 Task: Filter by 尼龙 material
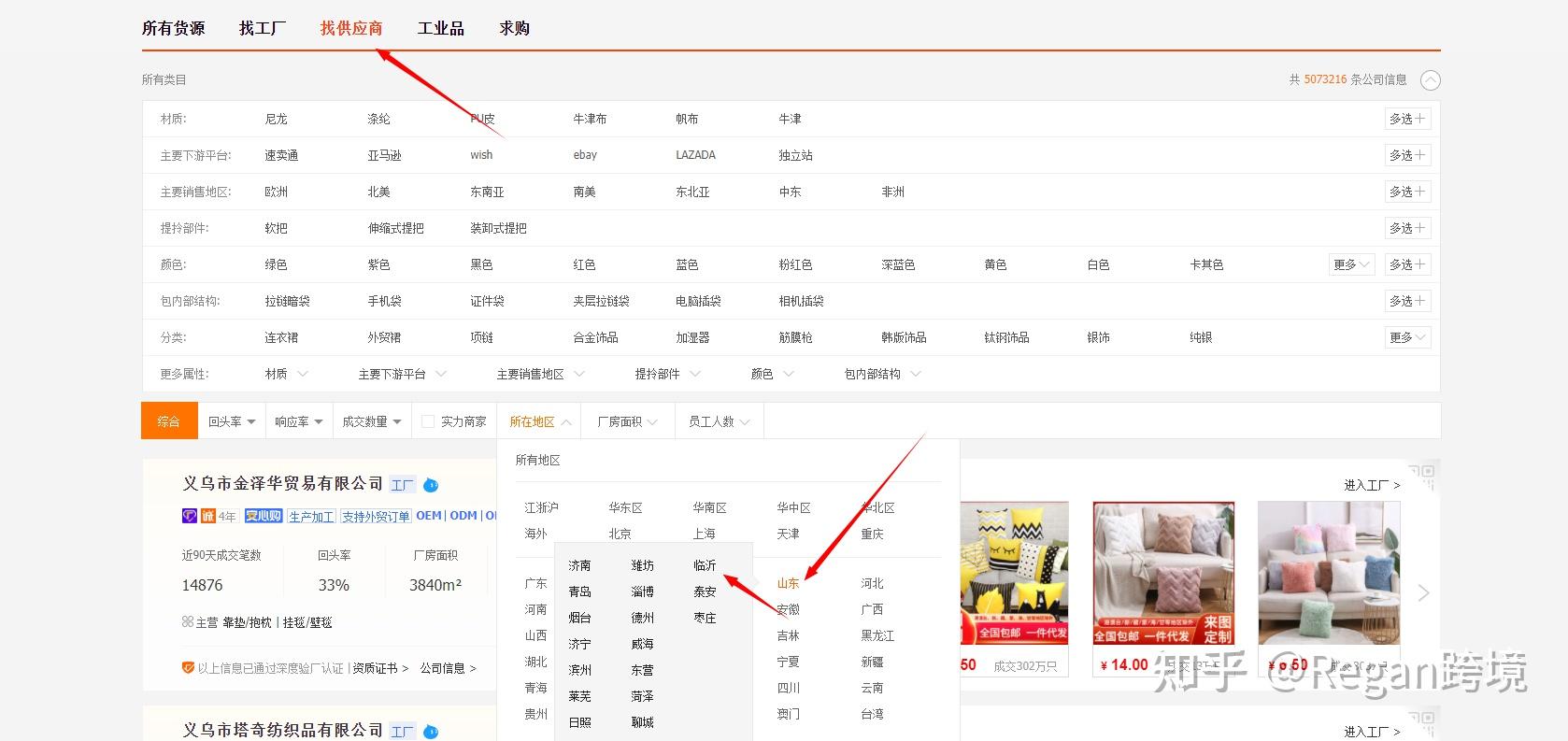click(x=277, y=119)
